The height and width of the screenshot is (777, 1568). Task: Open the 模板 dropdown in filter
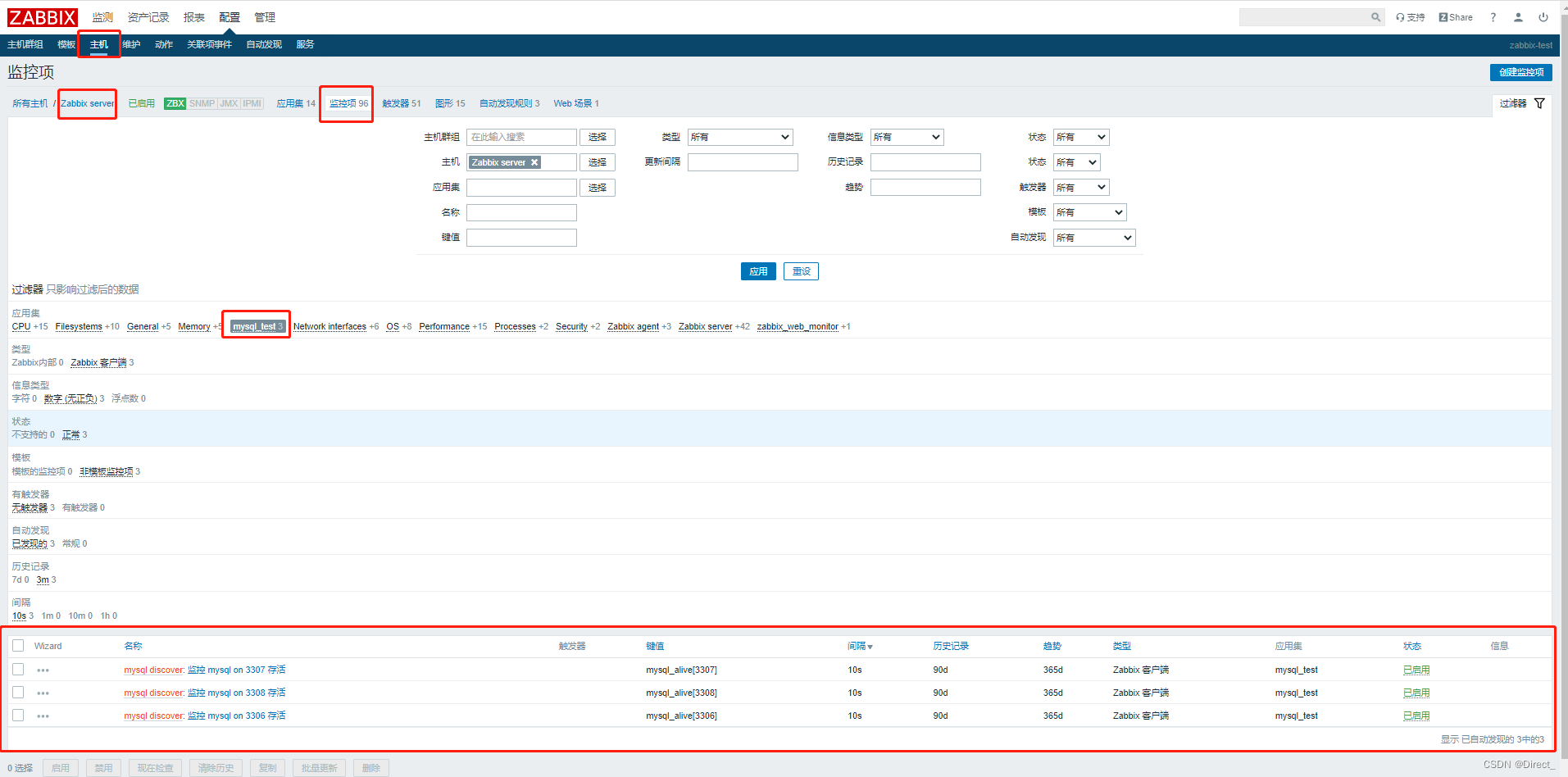[x=1090, y=212]
